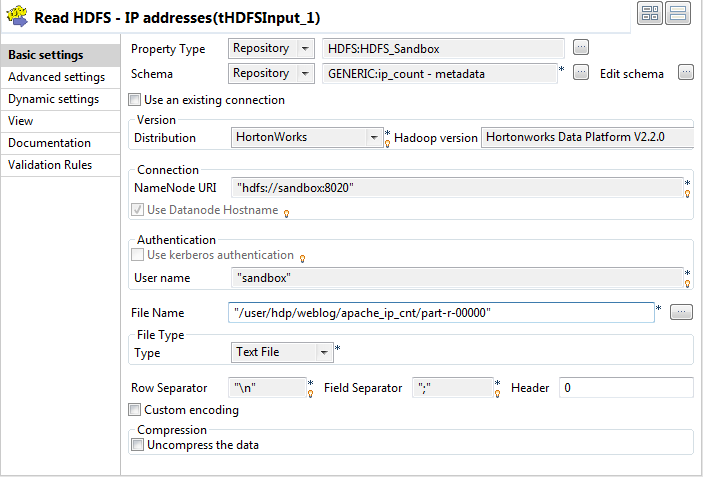Click the table layout view icon
The width and height of the screenshot is (703, 477).
[x=650, y=14]
